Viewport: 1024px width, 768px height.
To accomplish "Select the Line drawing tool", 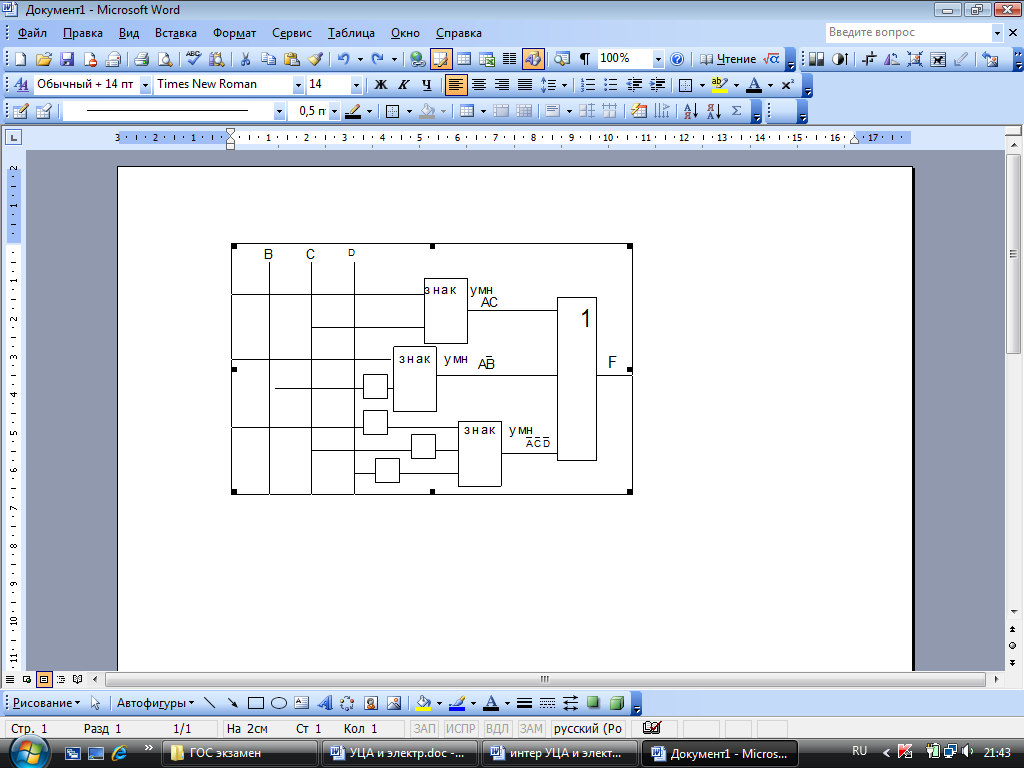I will (210, 703).
